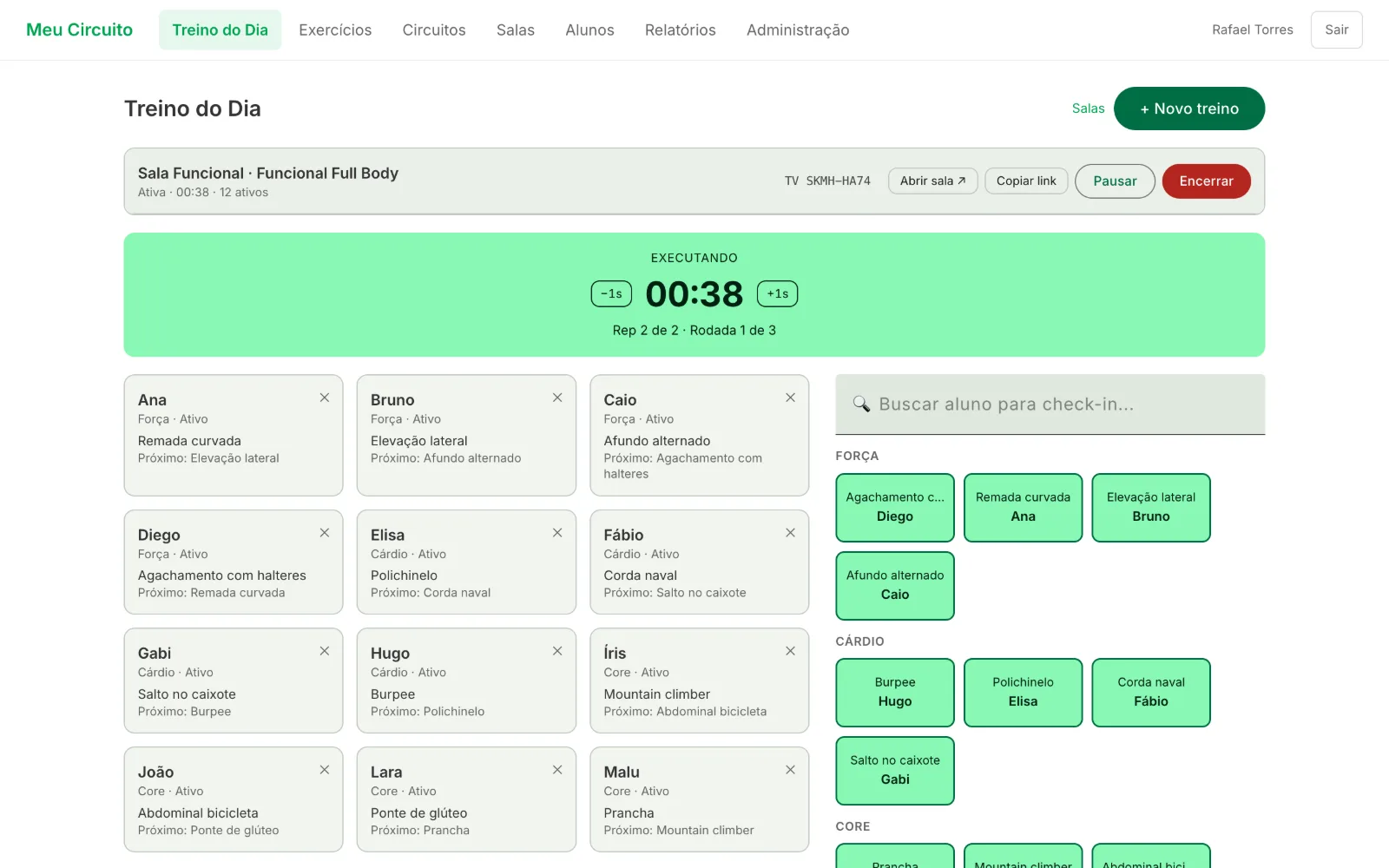Go to the Exercícios tab
Image resolution: width=1389 pixels, height=868 pixels.
335,30
